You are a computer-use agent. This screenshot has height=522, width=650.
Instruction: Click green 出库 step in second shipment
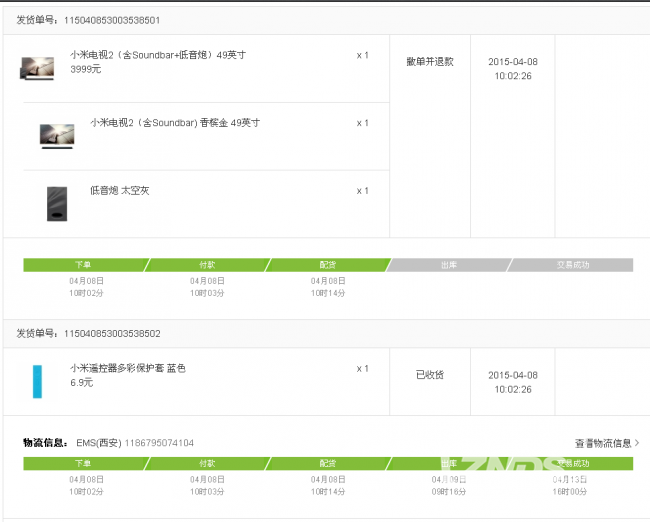[x=449, y=464]
